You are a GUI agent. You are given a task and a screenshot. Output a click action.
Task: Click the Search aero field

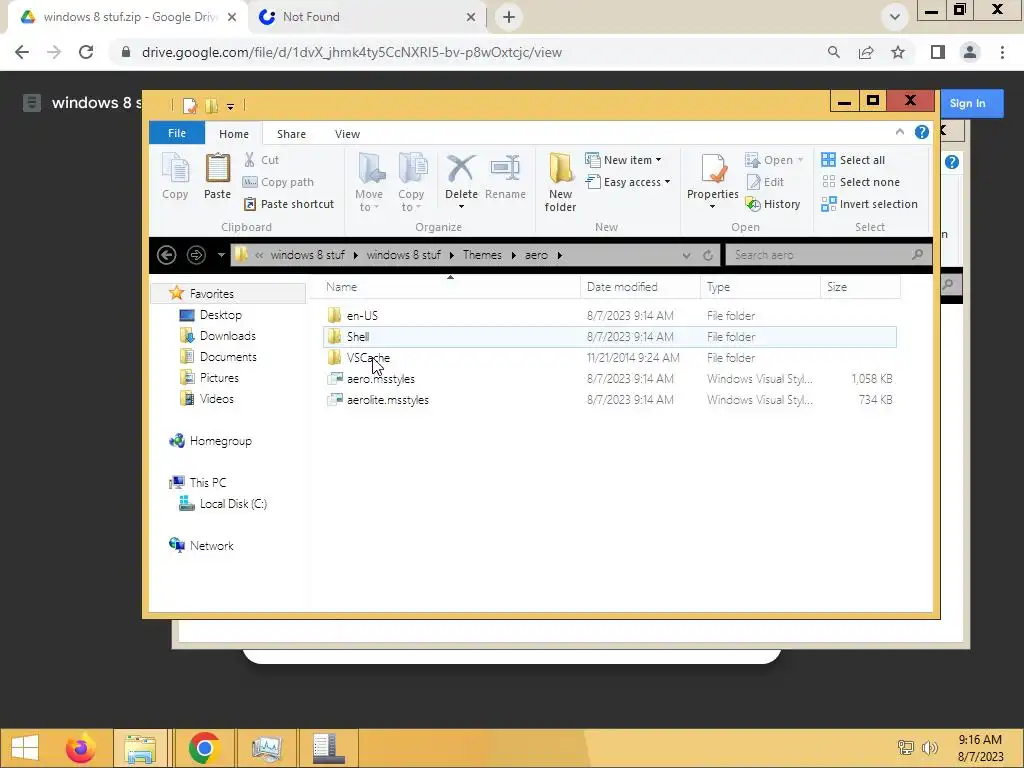coord(828,255)
